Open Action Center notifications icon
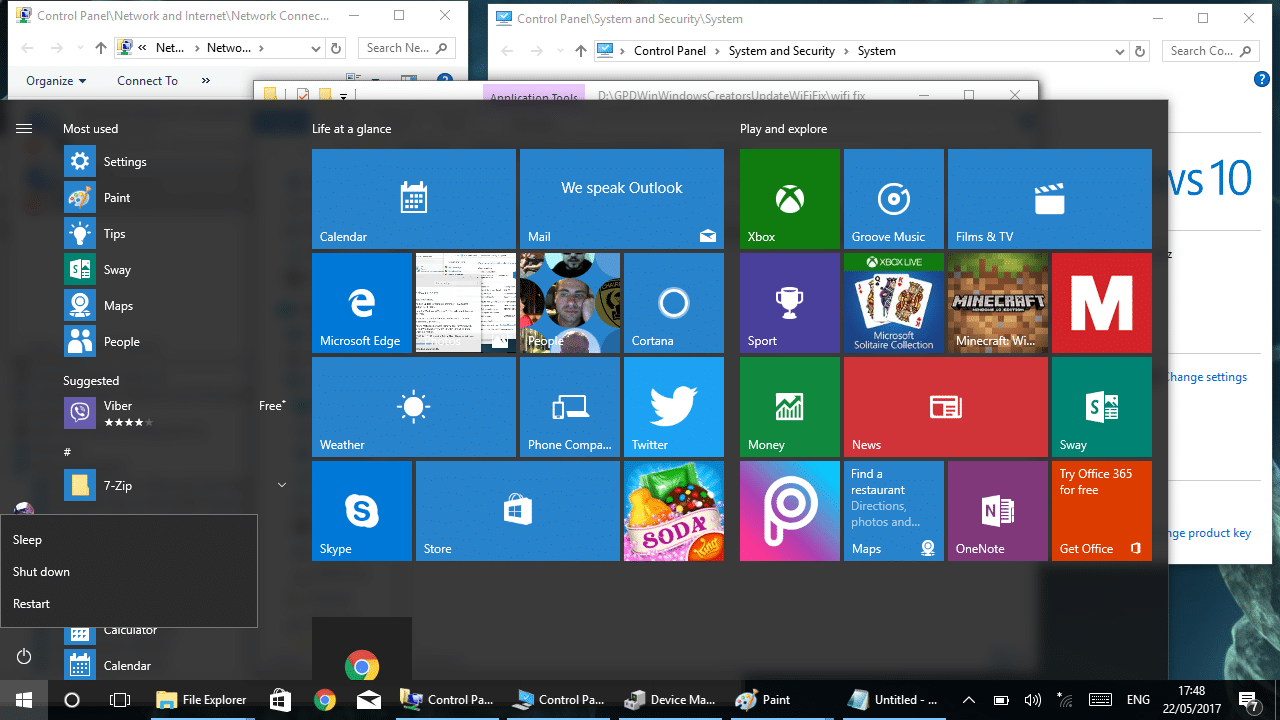The height and width of the screenshot is (720, 1280). (1248, 700)
